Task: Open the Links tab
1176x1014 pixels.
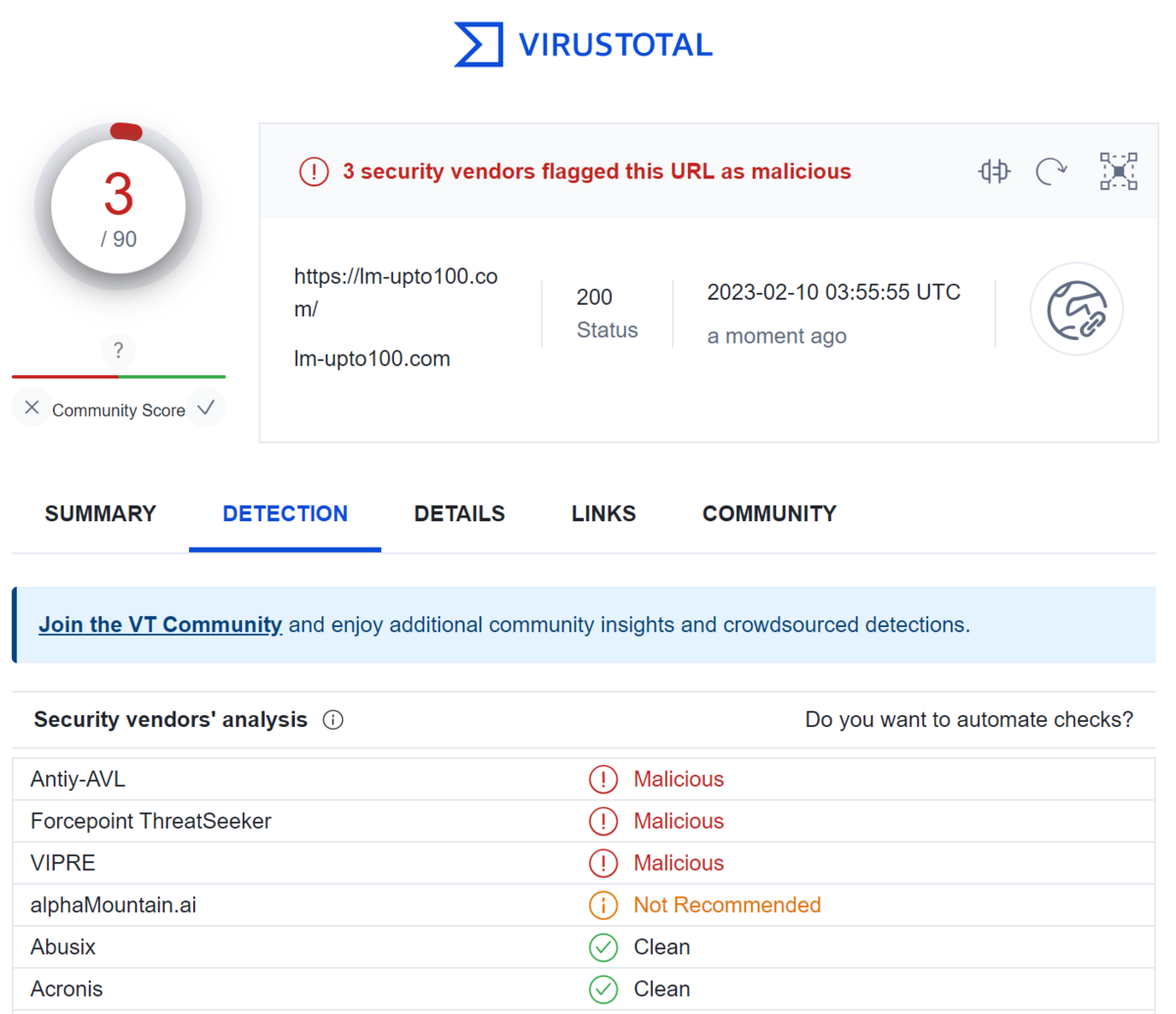Action: (x=604, y=513)
